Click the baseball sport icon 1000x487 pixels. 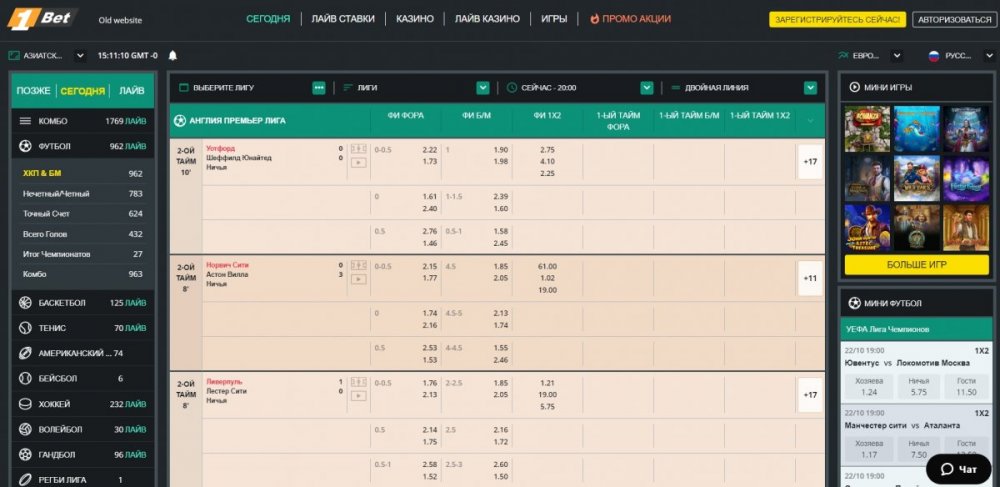[x=26, y=378]
